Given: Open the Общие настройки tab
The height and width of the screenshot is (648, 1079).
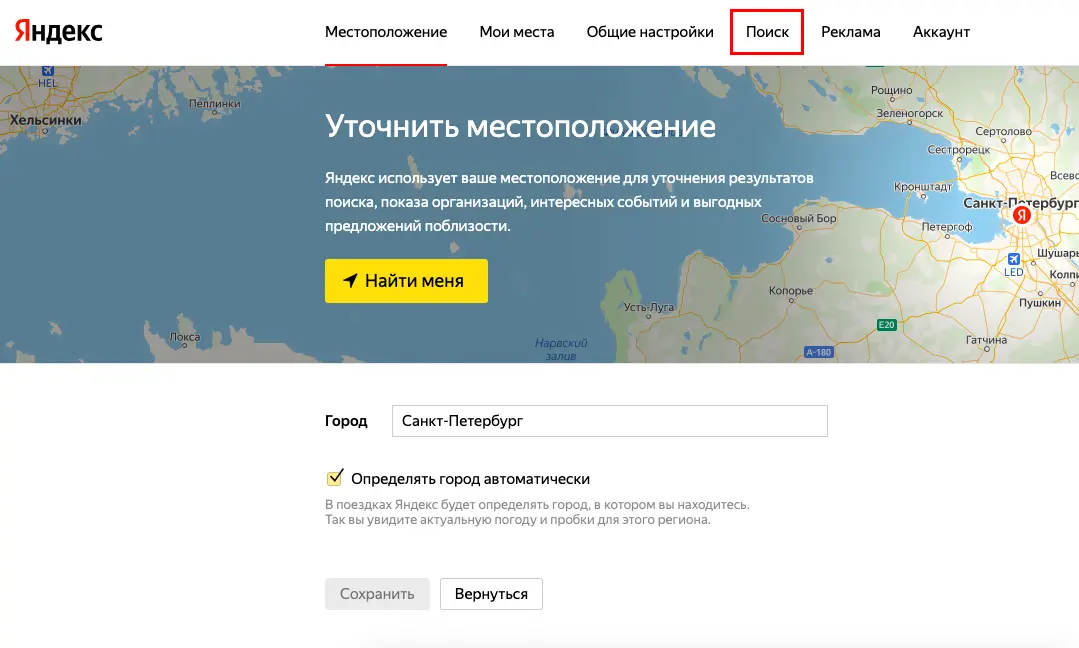Looking at the screenshot, I should point(650,32).
